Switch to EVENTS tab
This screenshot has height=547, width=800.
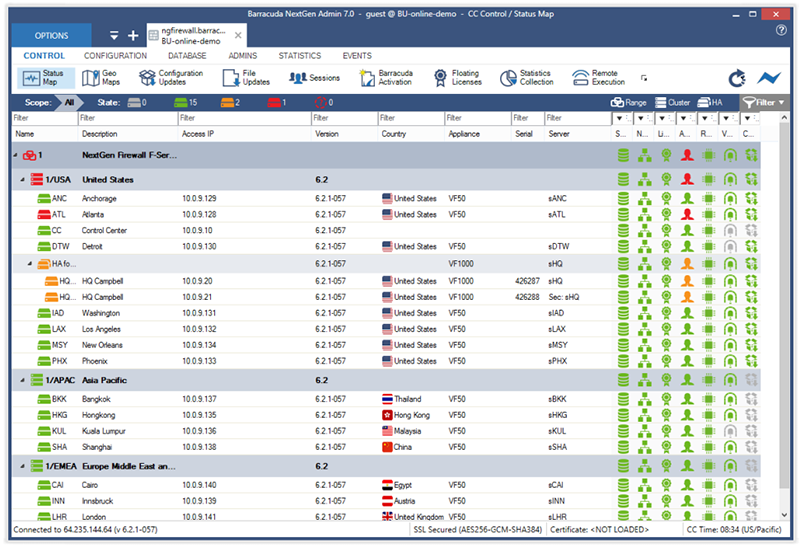click(x=357, y=56)
